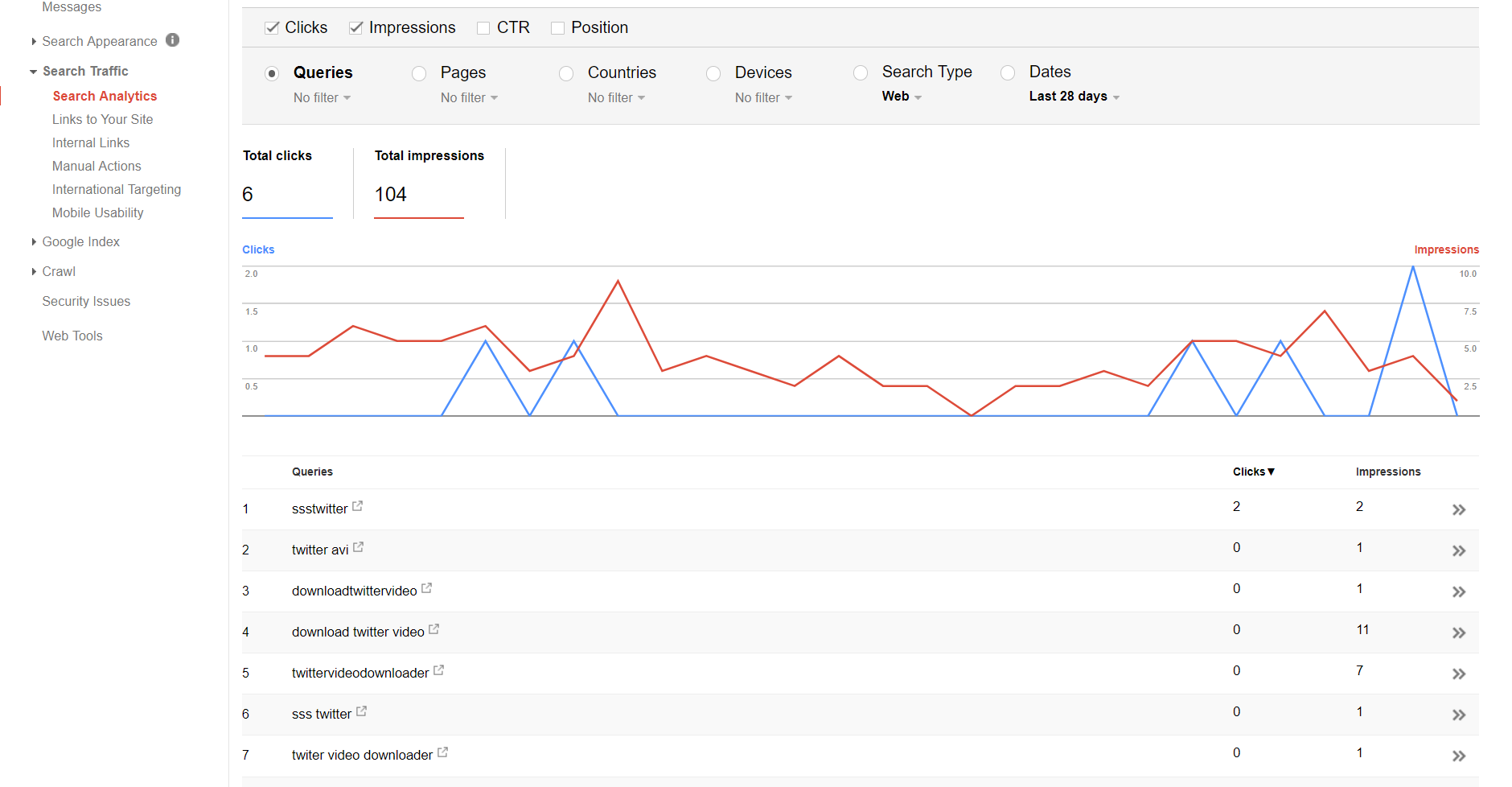The width and height of the screenshot is (1512, 787).
Task: Open the Queries No filter dropdown
Action: click(x=322, y=98)
